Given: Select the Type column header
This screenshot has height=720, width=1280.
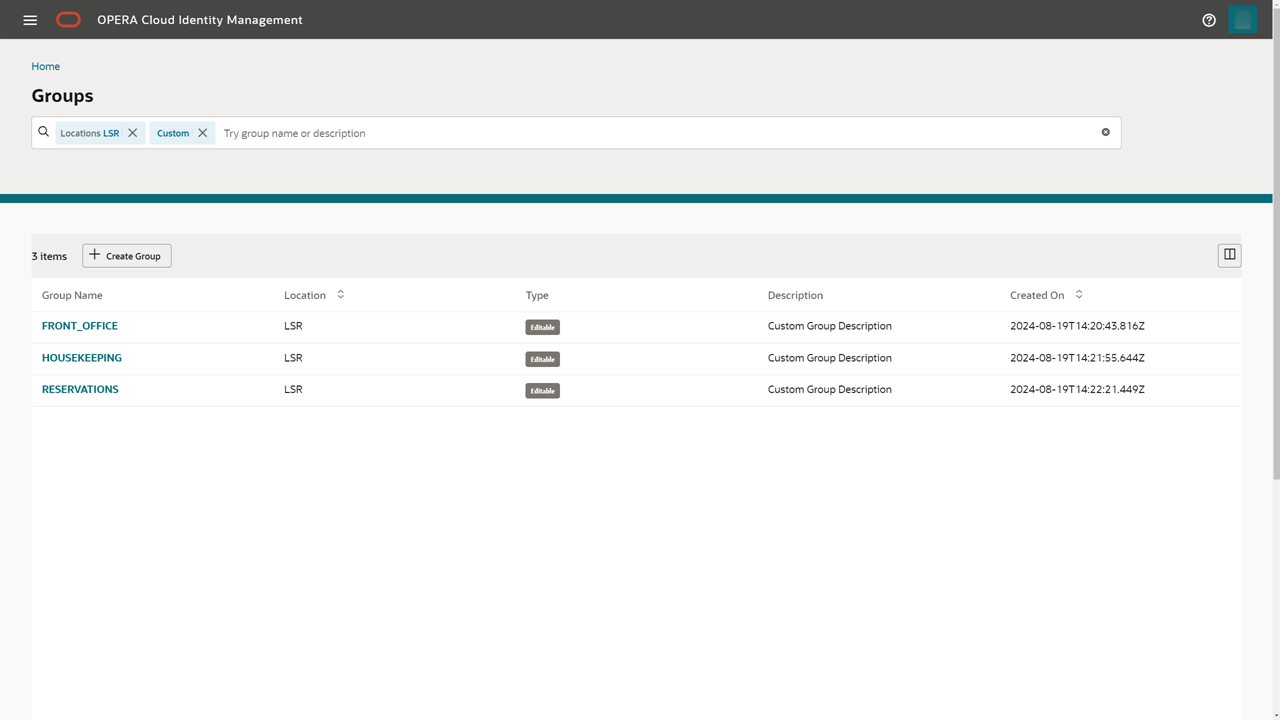Looking at the screenshot, I should (x=537, y=296).
